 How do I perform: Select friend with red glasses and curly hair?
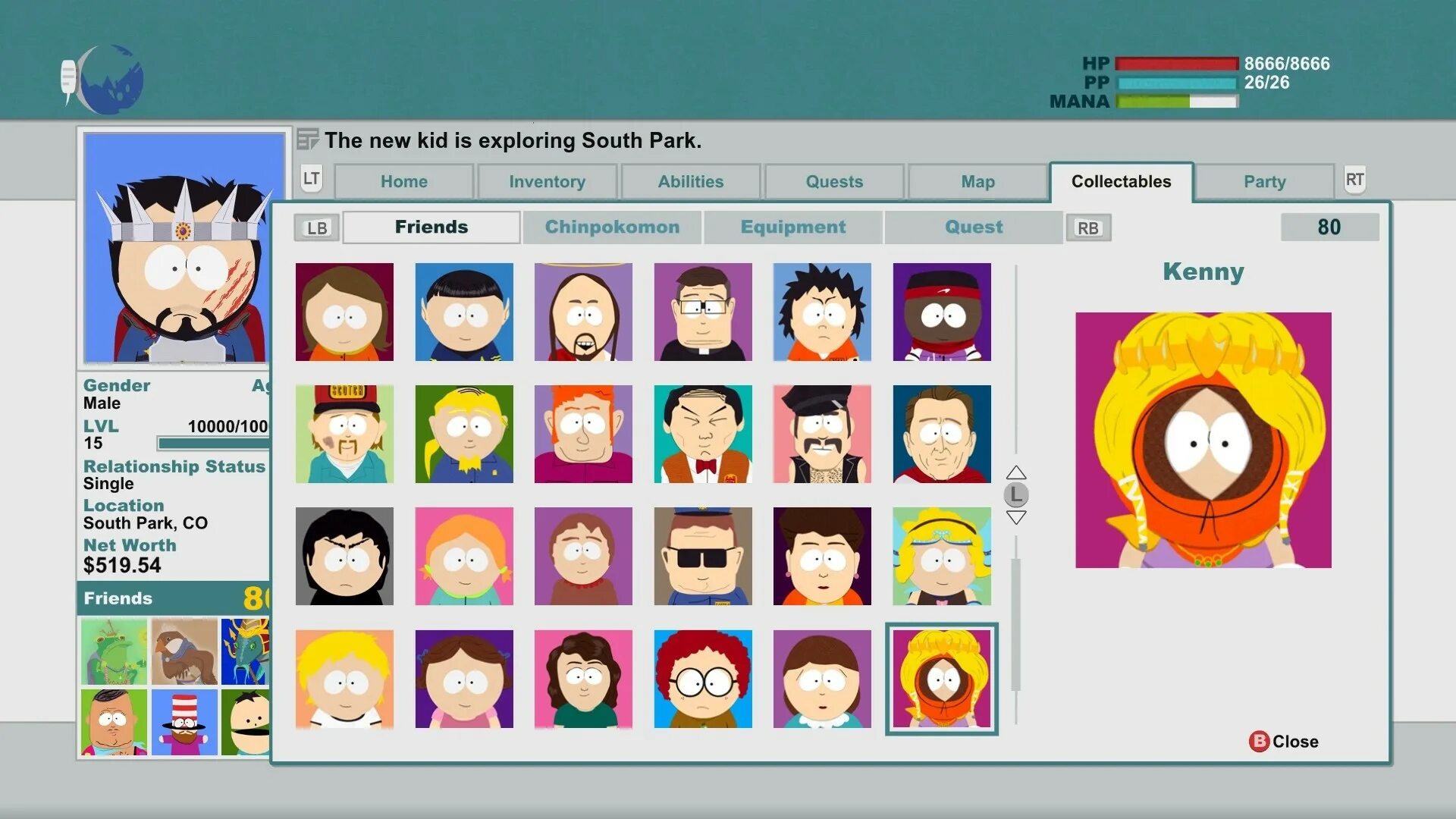[703, 679]
